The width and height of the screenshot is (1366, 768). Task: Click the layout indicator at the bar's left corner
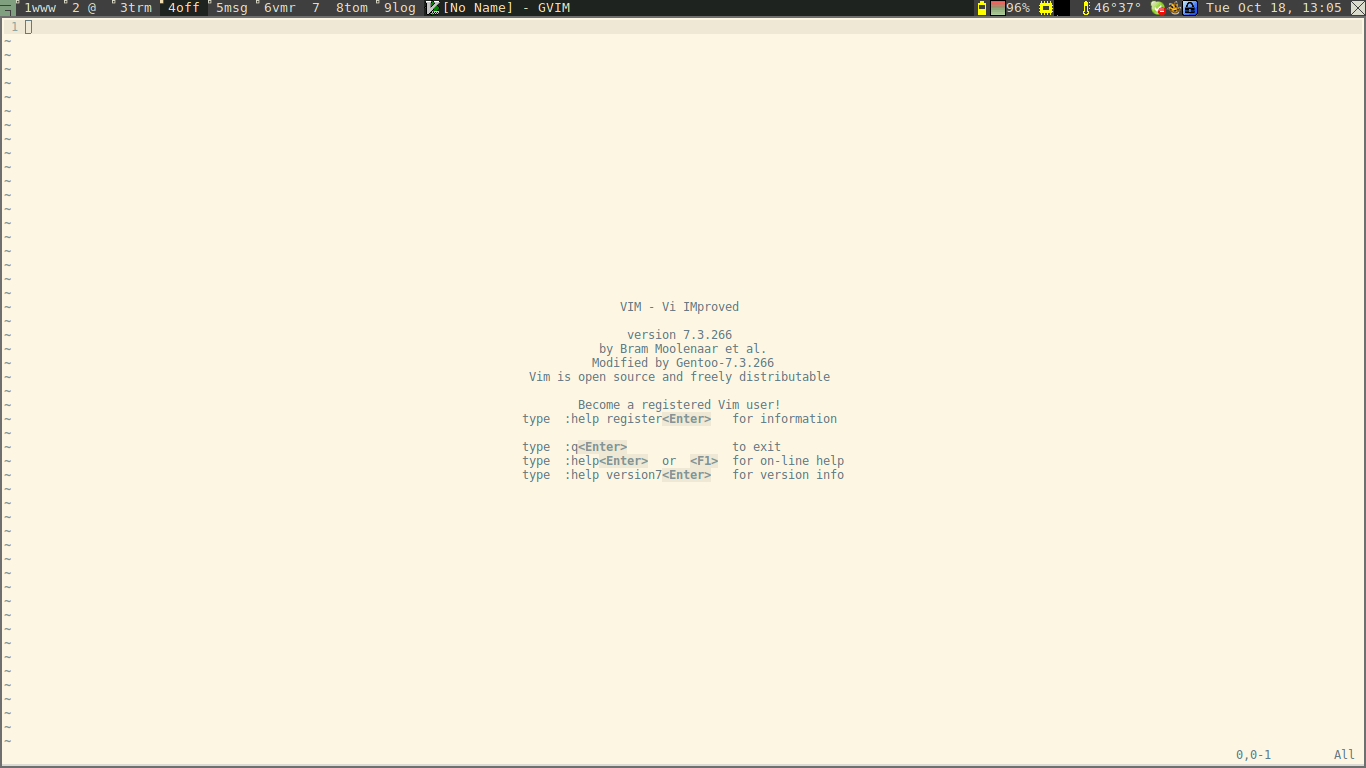point(10,8)
